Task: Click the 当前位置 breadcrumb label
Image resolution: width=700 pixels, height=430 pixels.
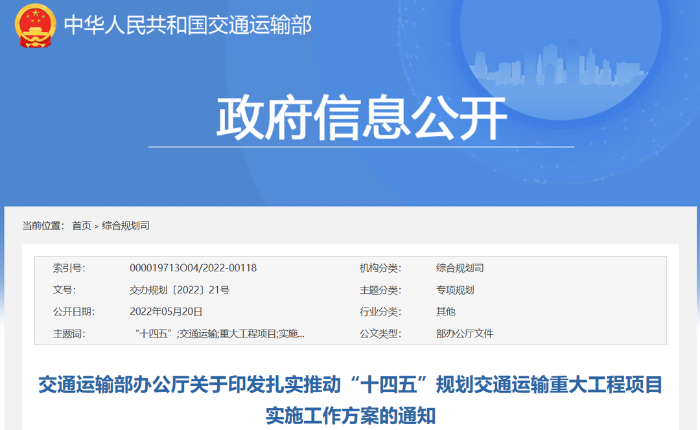Action: pos(43,226)
